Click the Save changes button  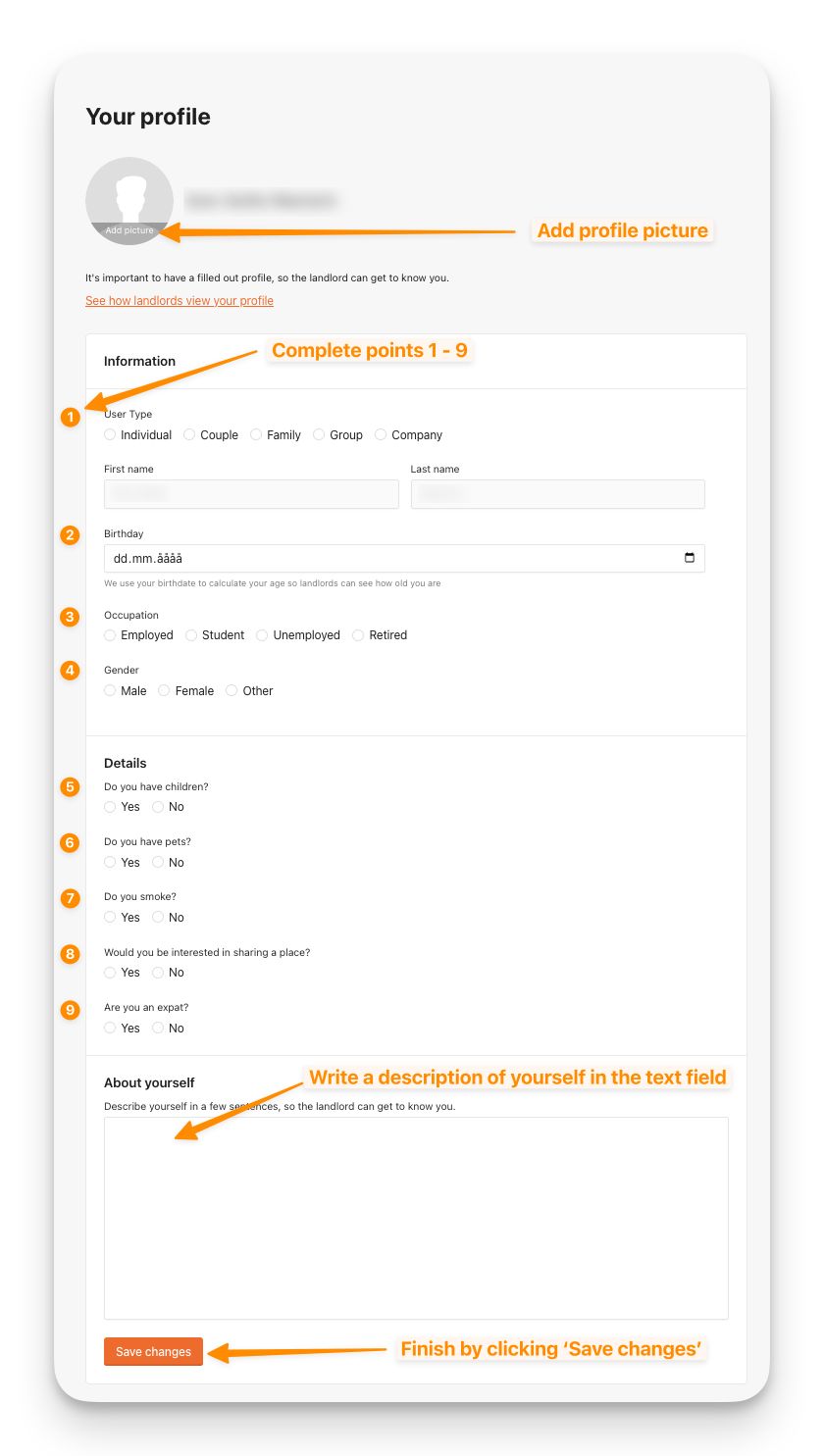(154, 1352)
